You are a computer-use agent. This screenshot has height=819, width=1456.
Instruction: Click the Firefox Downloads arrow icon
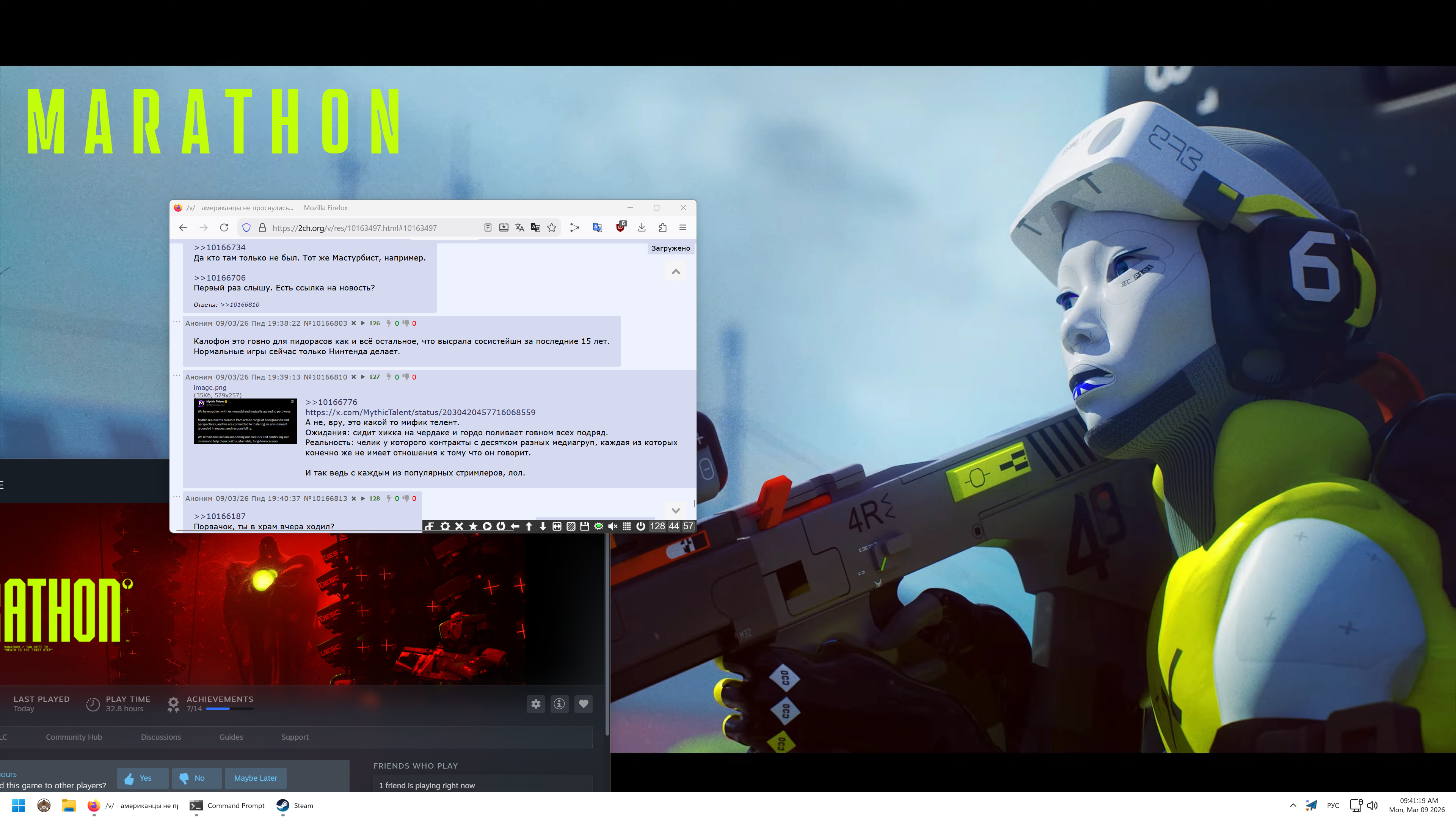tap(642, 228)
